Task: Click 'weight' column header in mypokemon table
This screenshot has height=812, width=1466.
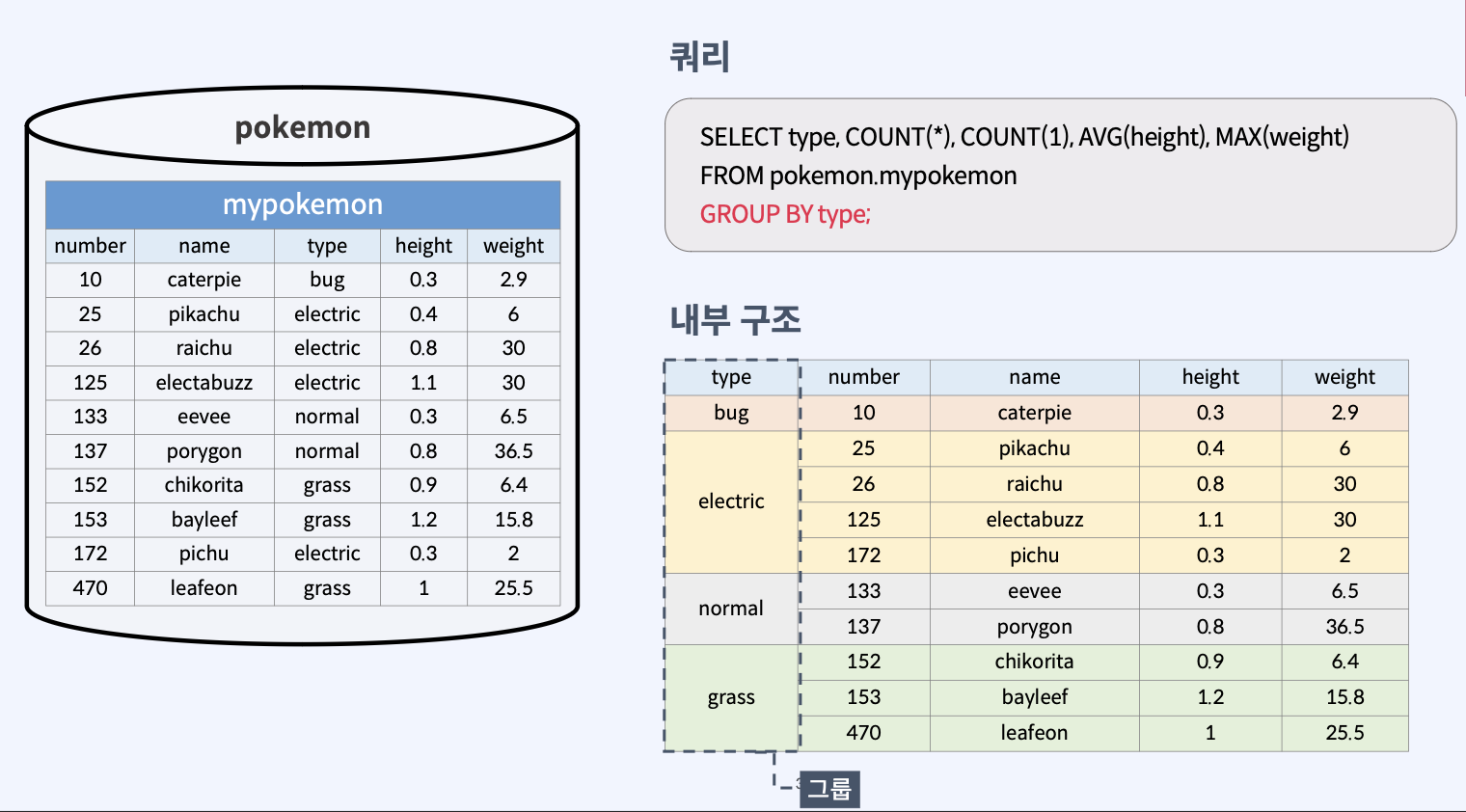Action: [x=513, y=246]
